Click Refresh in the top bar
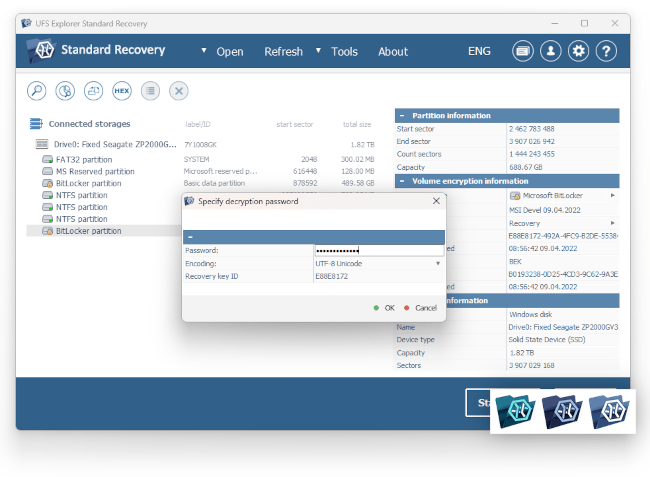The height and width of the screenshot is (477, 650). (x=284, y=51)
